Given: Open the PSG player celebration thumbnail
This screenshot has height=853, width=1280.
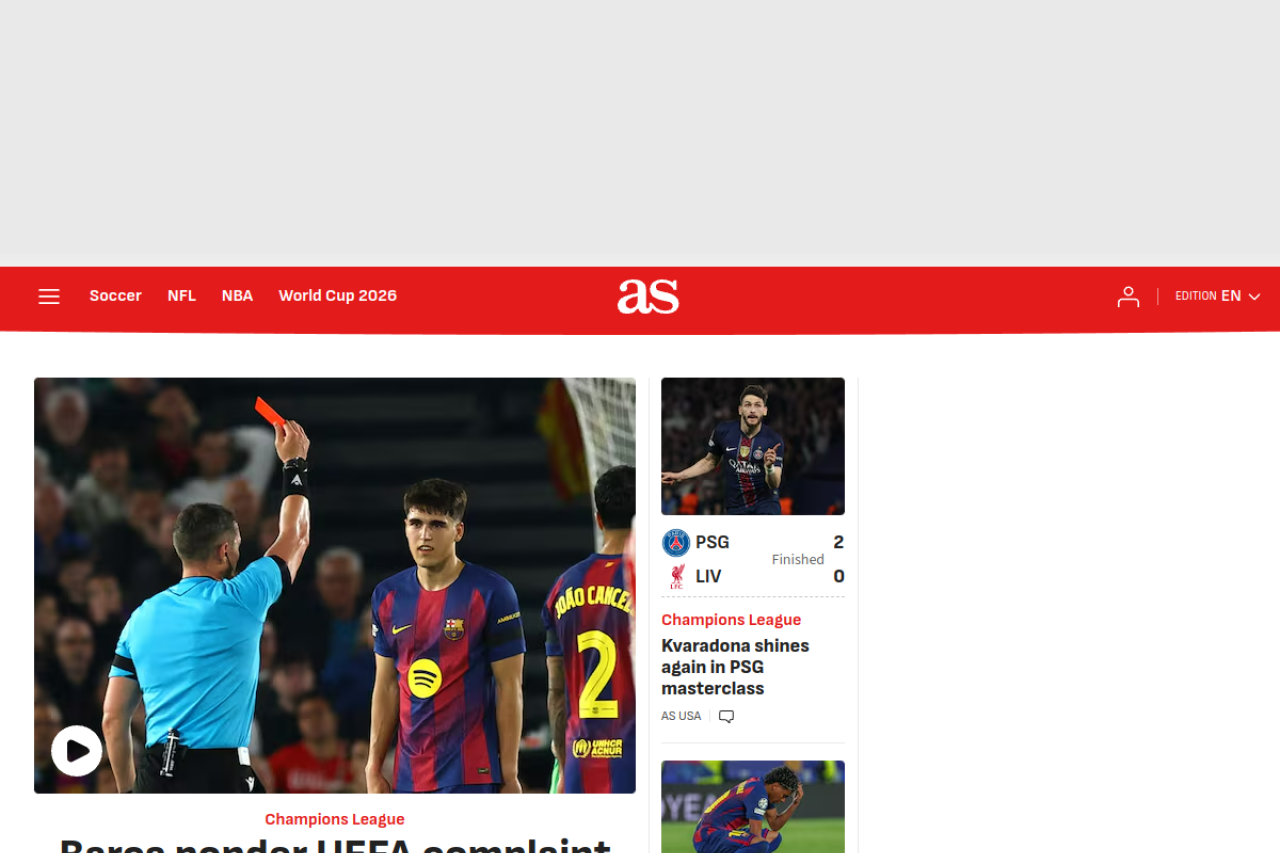Looking at the screenshot, I should pyautogui.click(x=753, y=446).
